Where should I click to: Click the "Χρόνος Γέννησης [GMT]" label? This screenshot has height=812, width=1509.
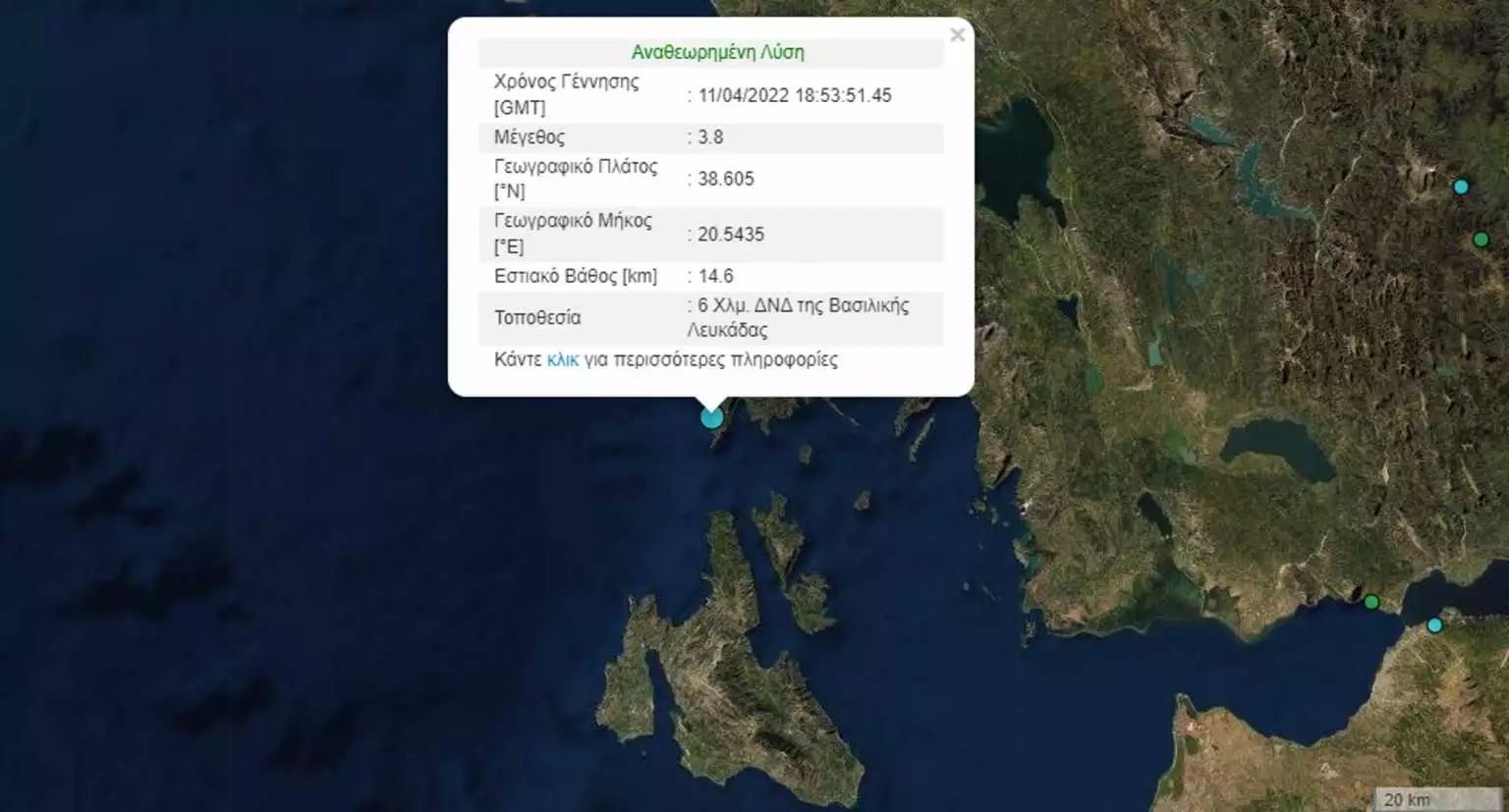click(566, 94)
